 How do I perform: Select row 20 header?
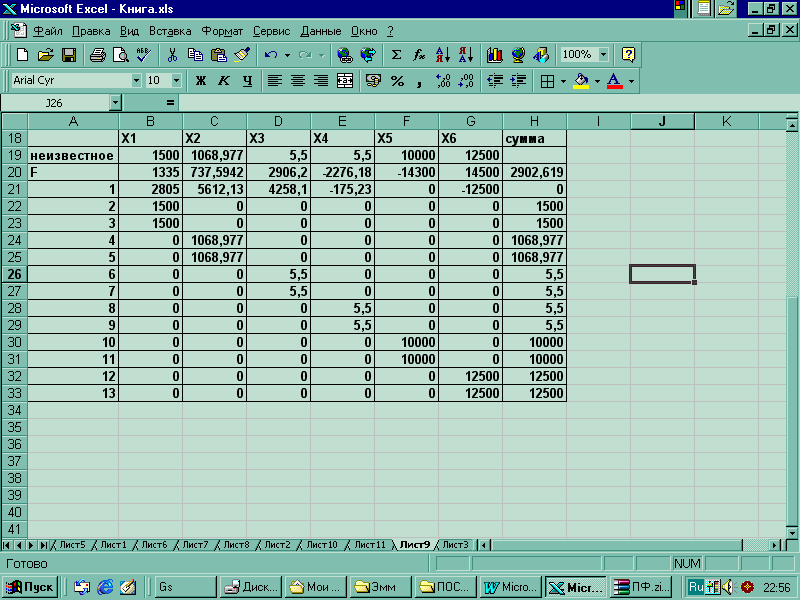pyautogui.click(x=14, y=172)
